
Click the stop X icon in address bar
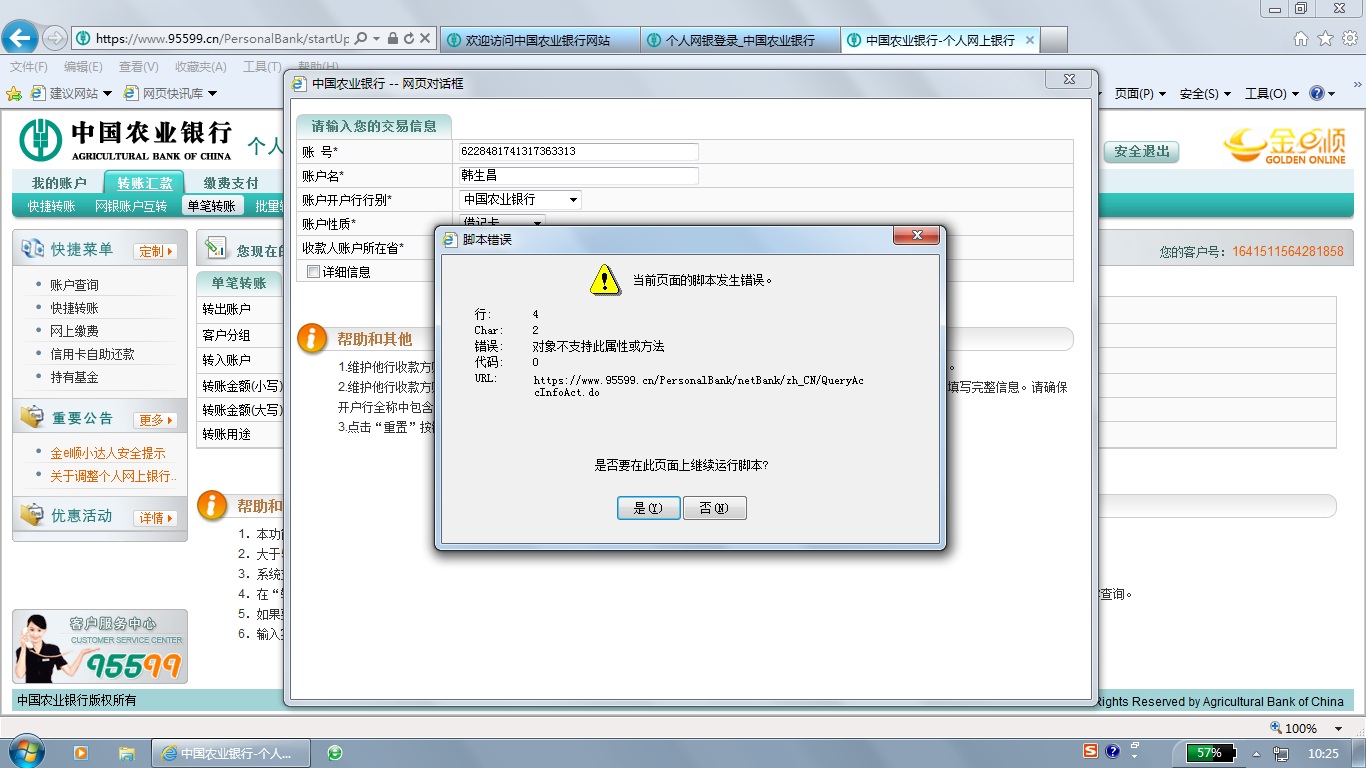[x=425, y=39]
